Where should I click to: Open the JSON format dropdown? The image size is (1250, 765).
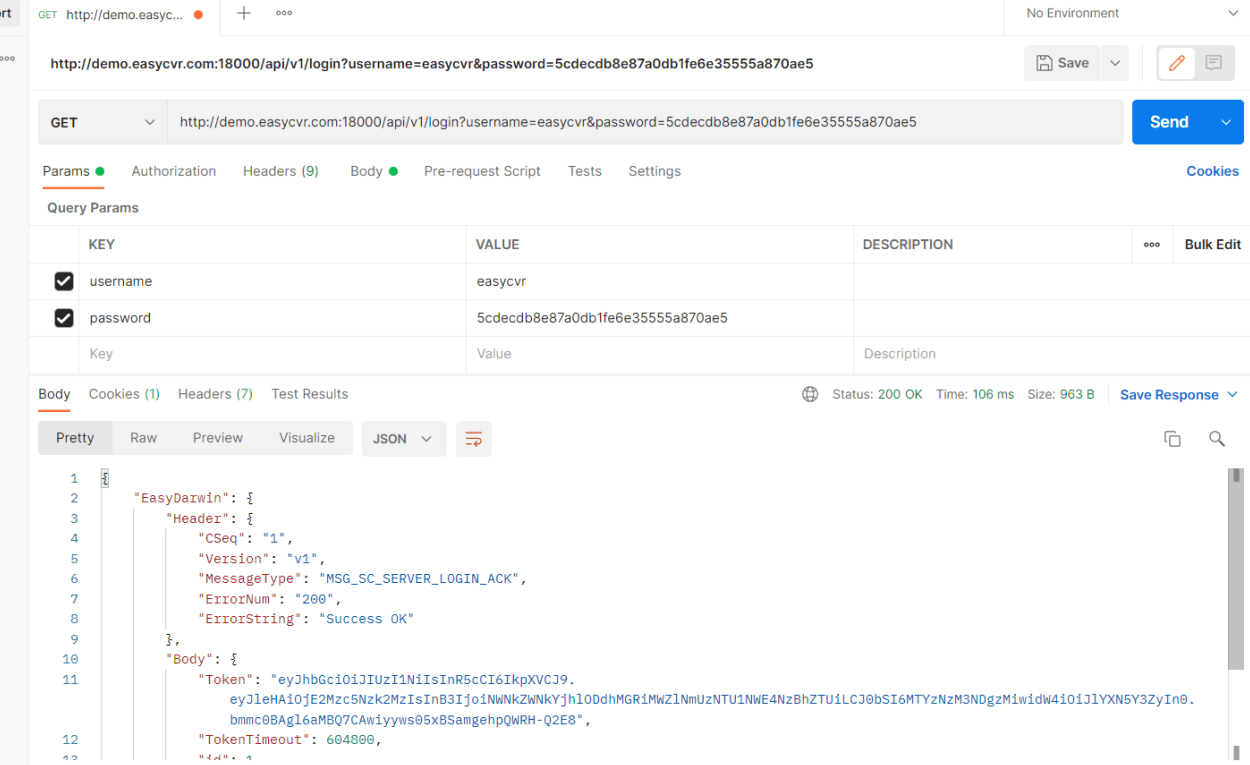click(403, 439)
